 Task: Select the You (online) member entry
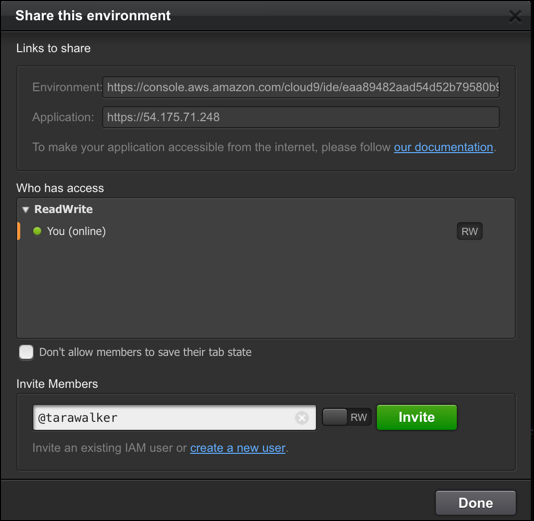76,231
